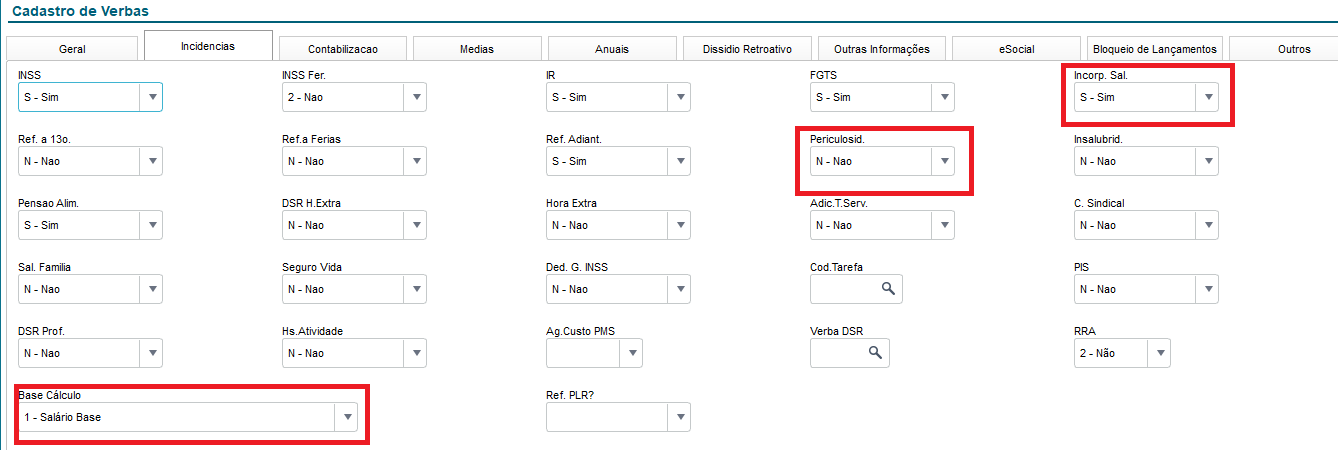This screenshot has height=450, width=1338.
Task: Open the Ref. a 13o. dropdown arrow
Action: 152,161
